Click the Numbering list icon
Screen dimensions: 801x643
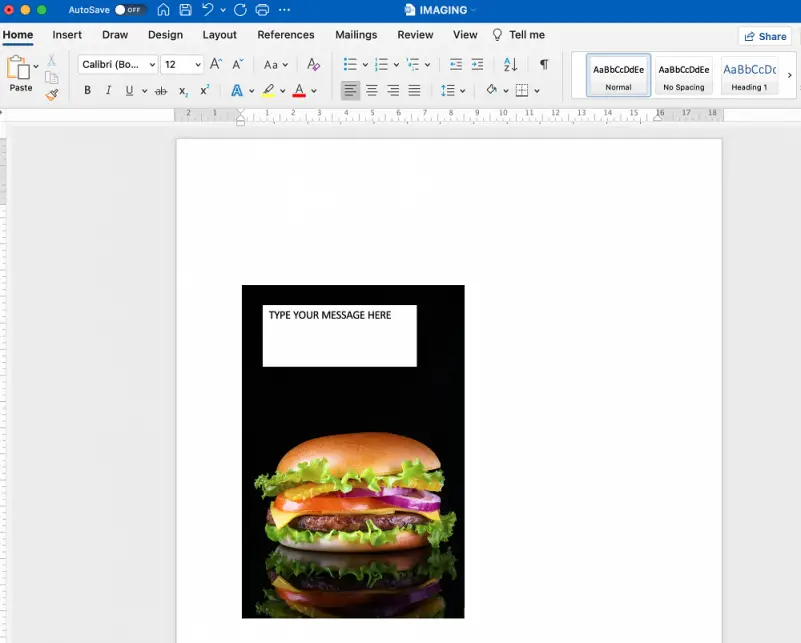pos(381,64)
